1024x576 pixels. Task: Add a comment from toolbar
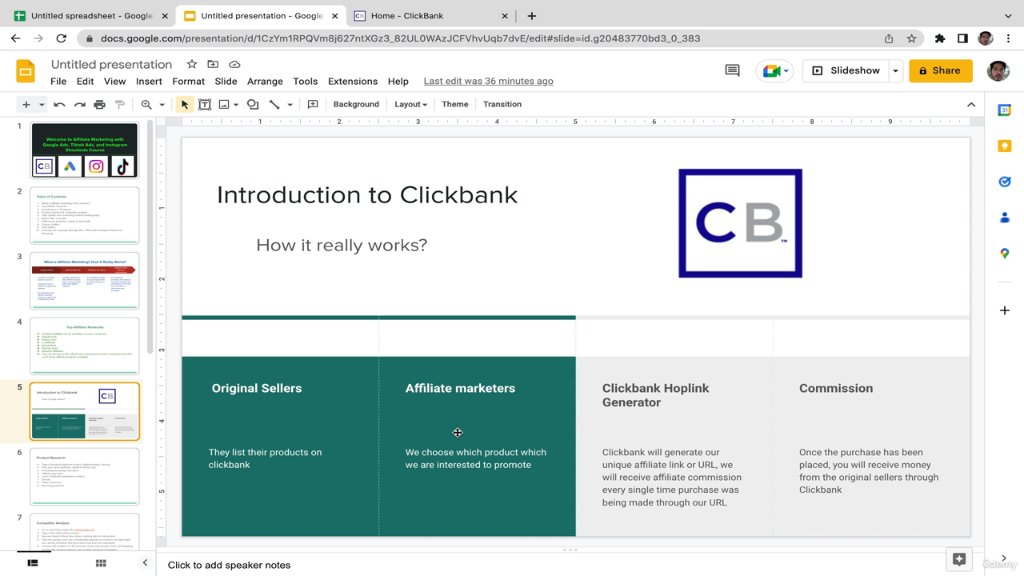313,104
